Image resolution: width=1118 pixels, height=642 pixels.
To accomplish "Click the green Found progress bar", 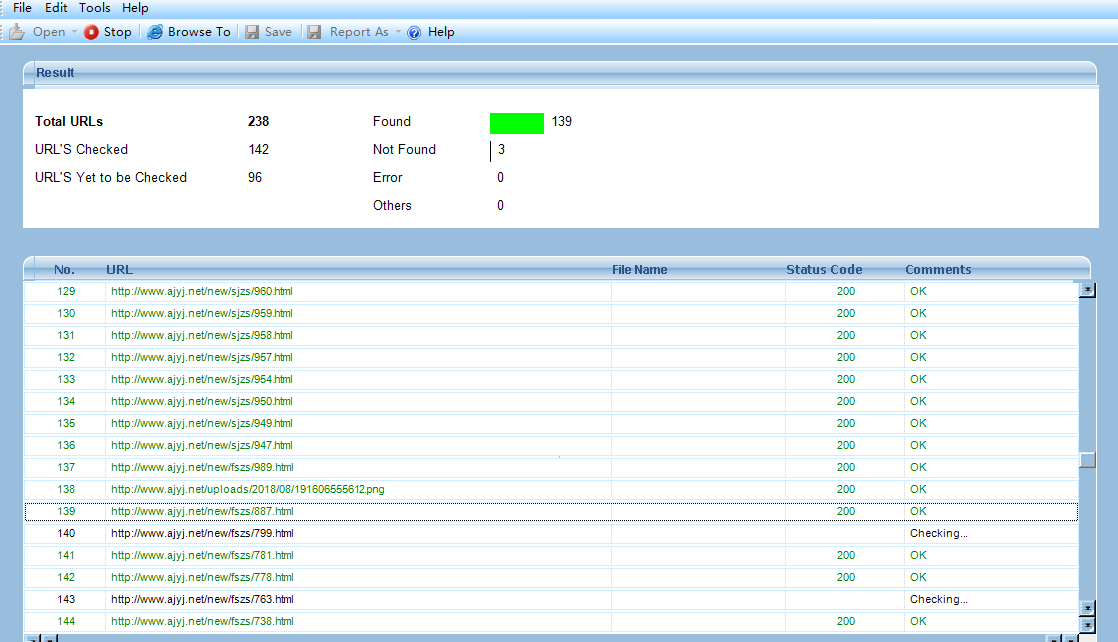I will (516, 123).
